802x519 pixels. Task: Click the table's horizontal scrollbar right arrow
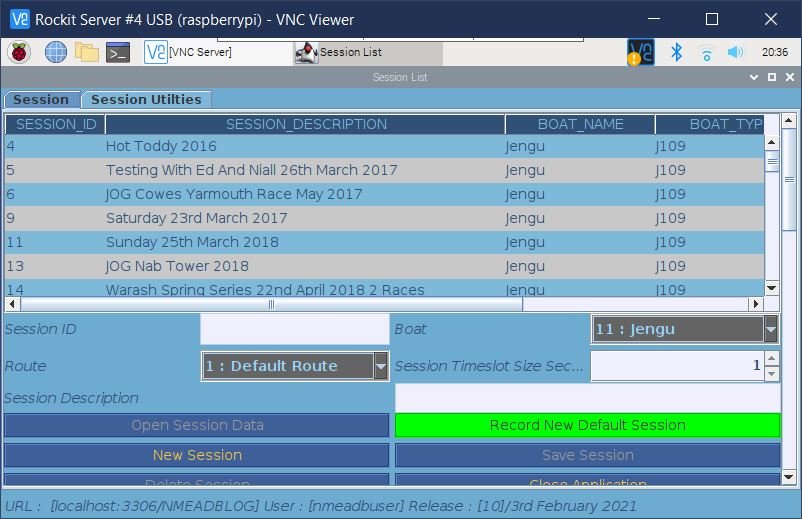coord(756,304)
